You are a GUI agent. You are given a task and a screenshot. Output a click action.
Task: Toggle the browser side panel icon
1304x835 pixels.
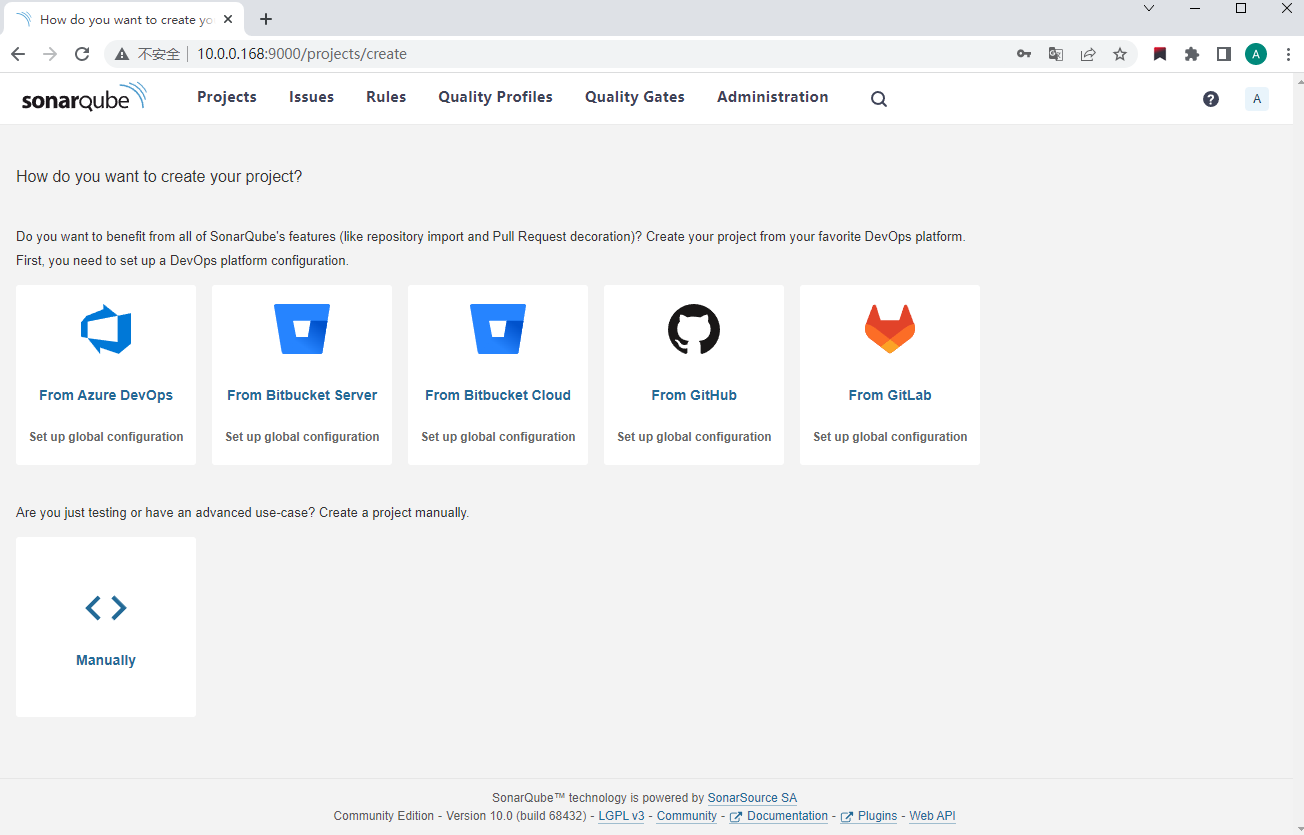(x=1224, y=54)
